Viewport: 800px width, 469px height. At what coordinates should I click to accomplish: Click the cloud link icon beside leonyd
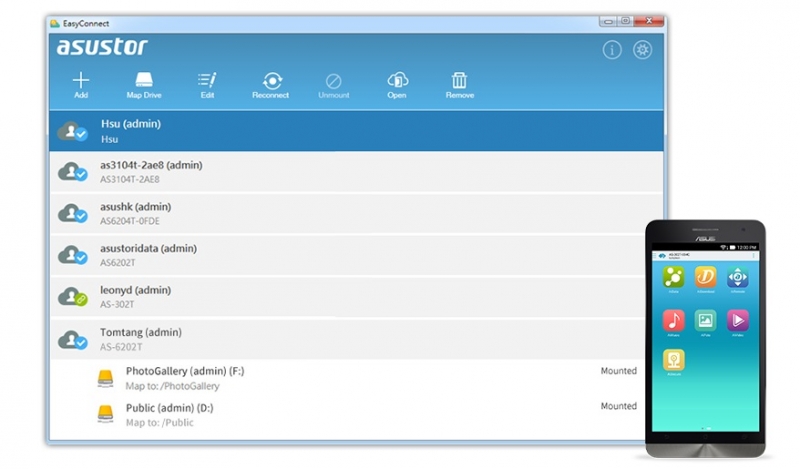[72, 297]
